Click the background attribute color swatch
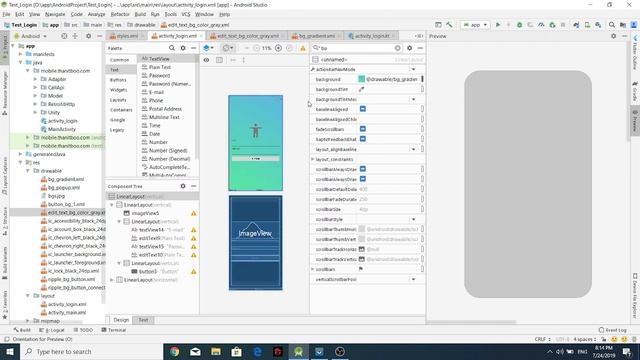 click(x=362, y=79)
